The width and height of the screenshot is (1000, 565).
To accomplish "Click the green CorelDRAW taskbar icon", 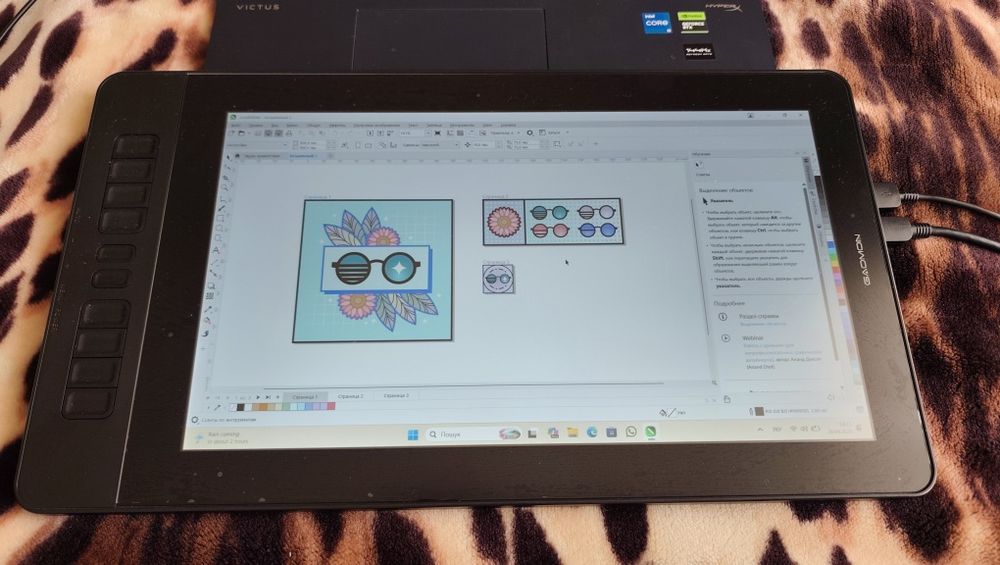I will click(651, 432).
